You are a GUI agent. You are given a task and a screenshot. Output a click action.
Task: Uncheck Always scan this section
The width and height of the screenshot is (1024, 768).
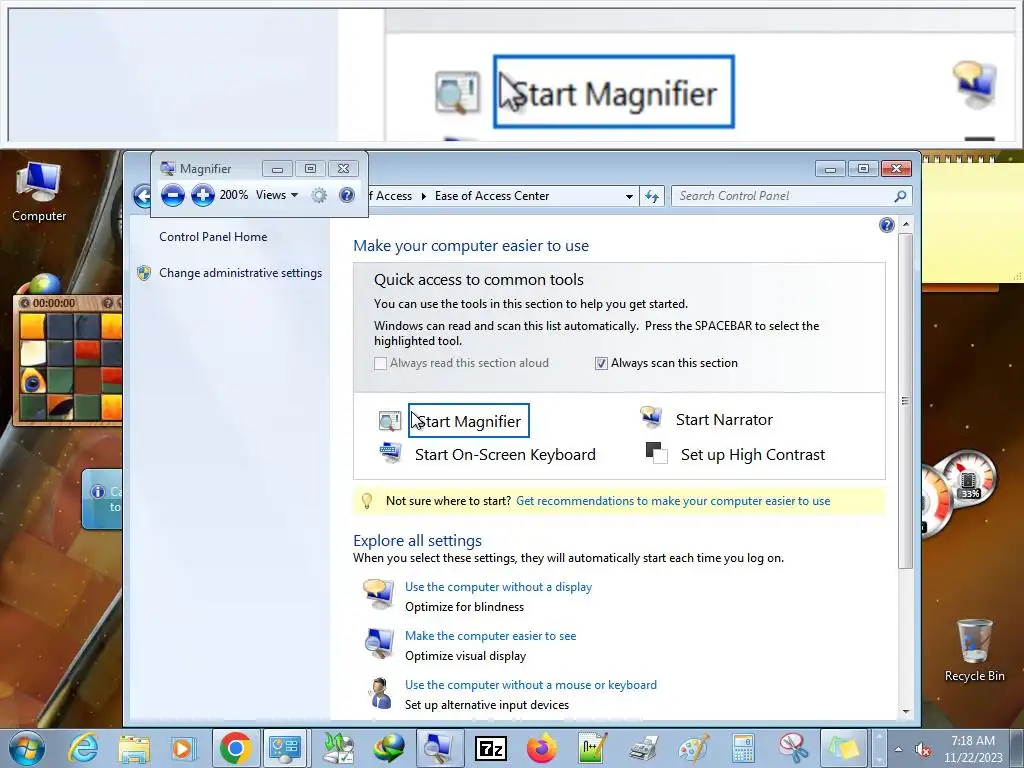coord(601,363)
